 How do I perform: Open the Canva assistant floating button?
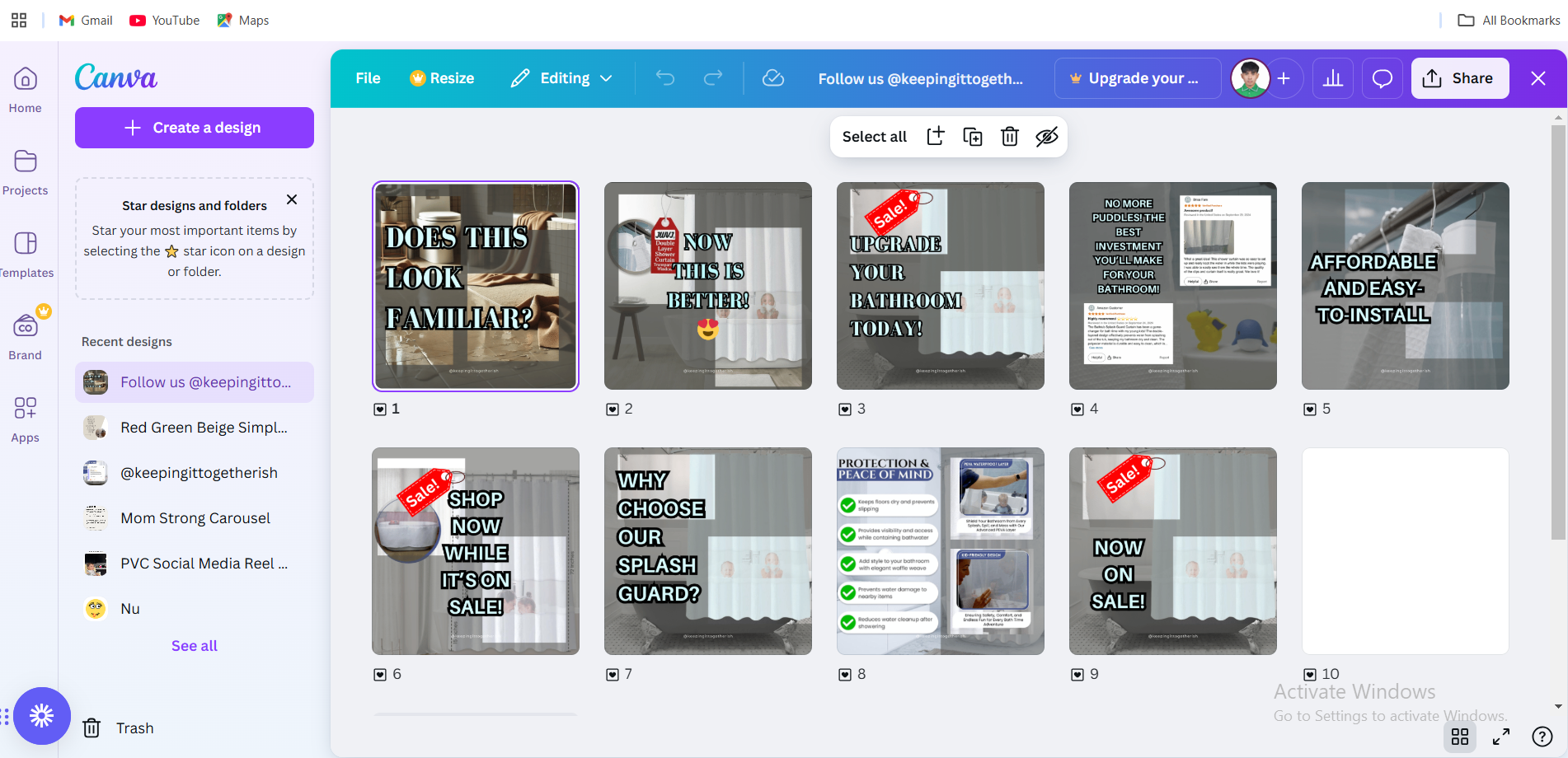41,716
